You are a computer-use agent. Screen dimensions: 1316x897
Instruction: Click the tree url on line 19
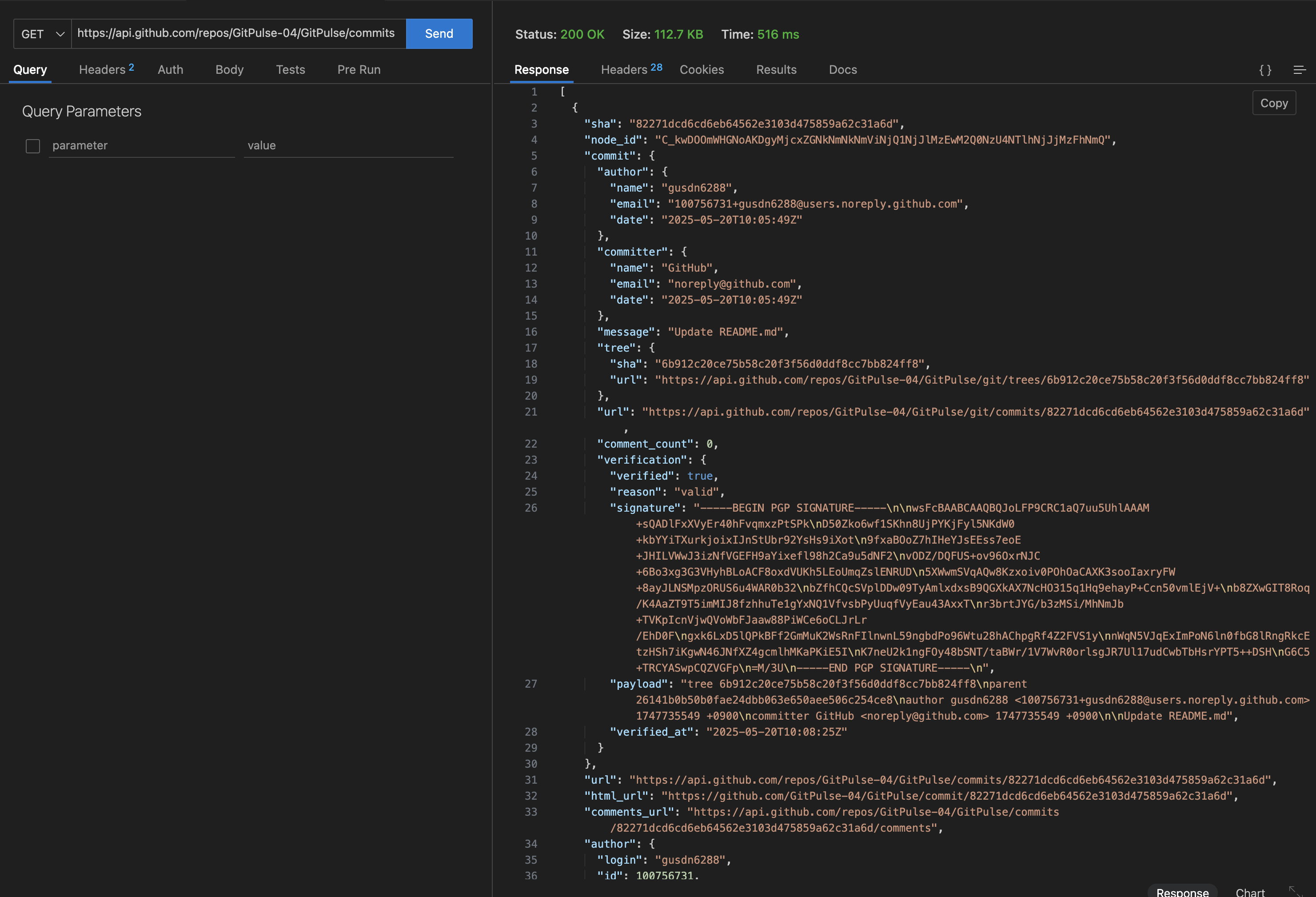(x=982, y=380)
